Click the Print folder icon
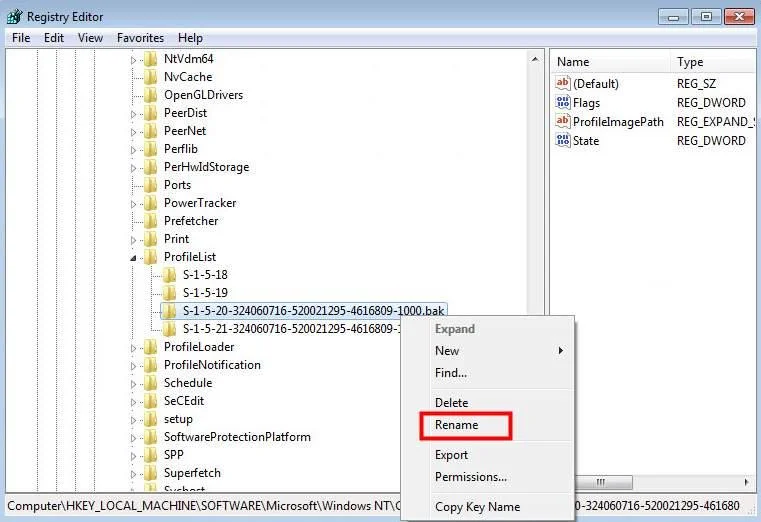The height and width of the screenshot is (522, 761). pos(151,239)
